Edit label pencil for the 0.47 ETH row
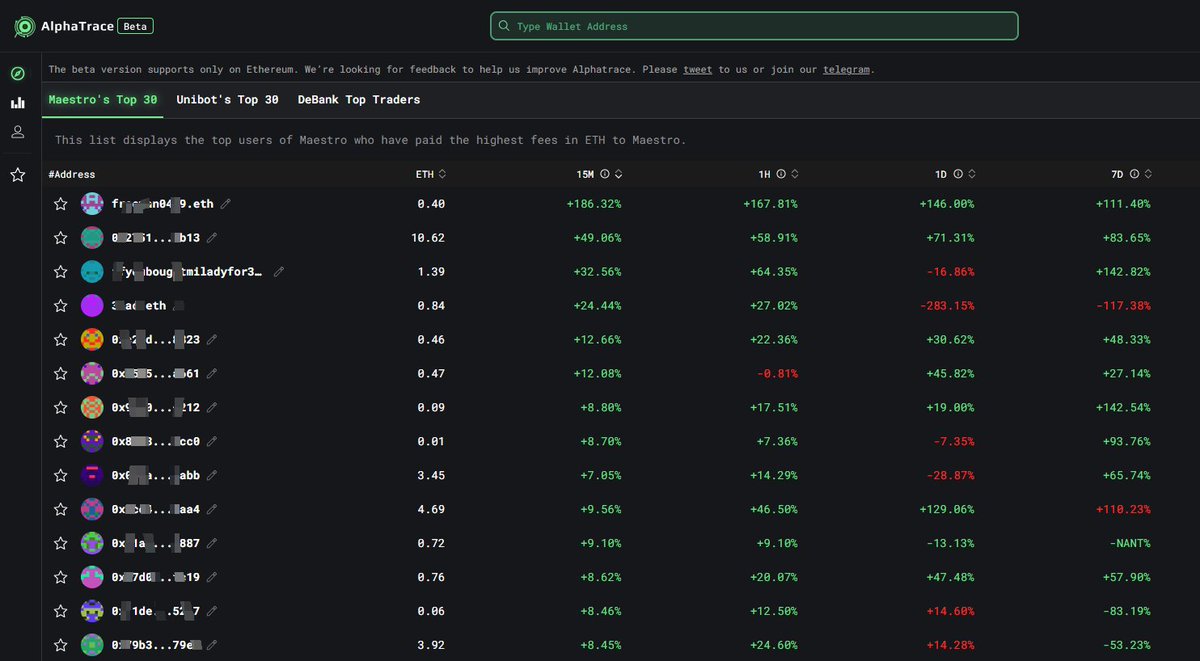This screenshot has width=1200, height=661. 212,374
